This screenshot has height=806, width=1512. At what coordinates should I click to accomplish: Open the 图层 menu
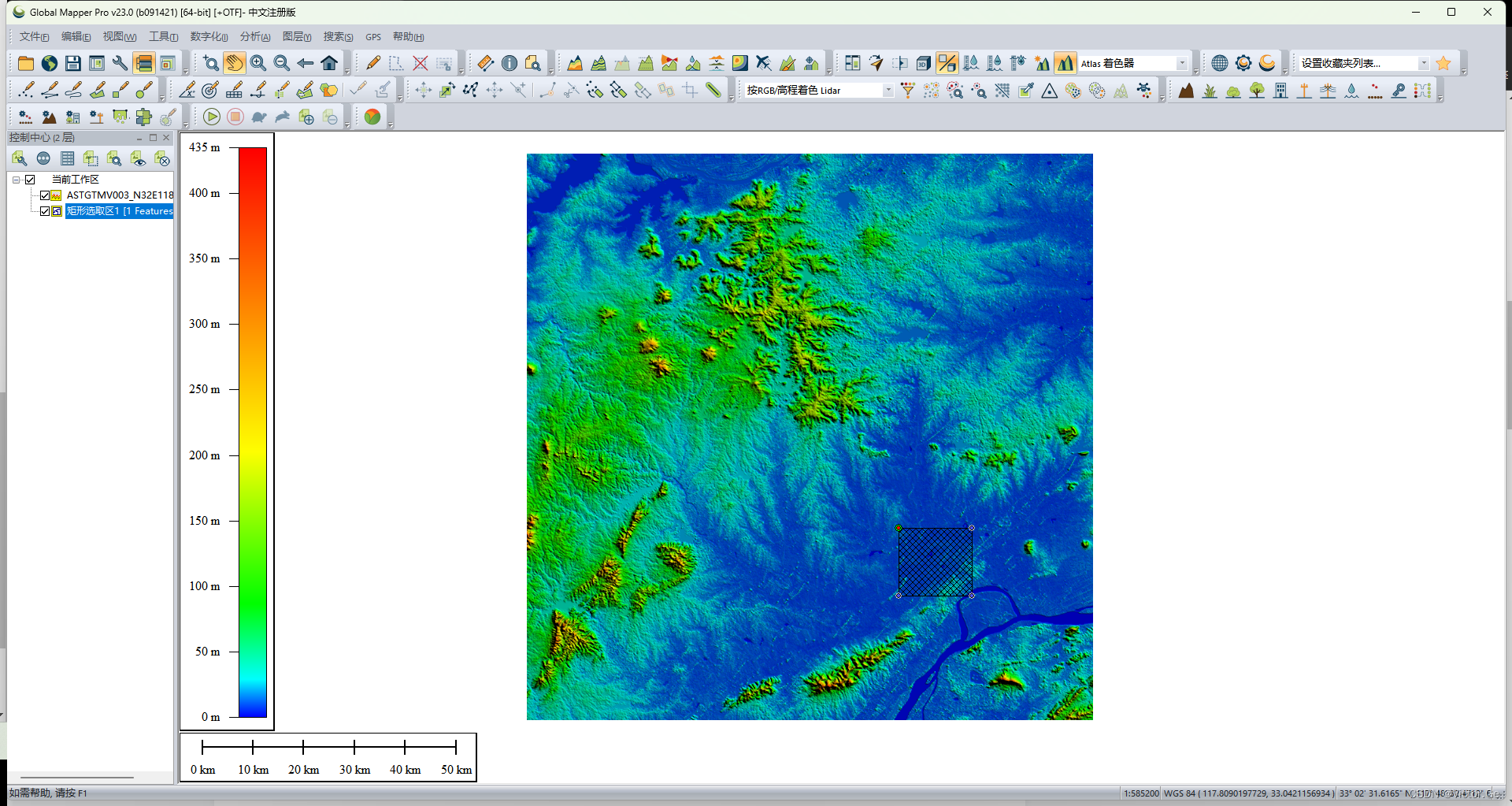tap(297, 37)
